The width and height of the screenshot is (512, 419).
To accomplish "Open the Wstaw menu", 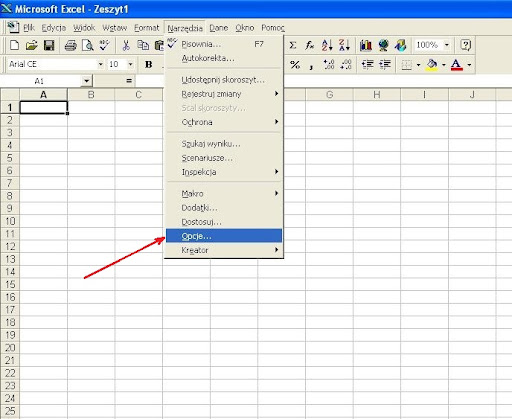I will click(115, 28).
